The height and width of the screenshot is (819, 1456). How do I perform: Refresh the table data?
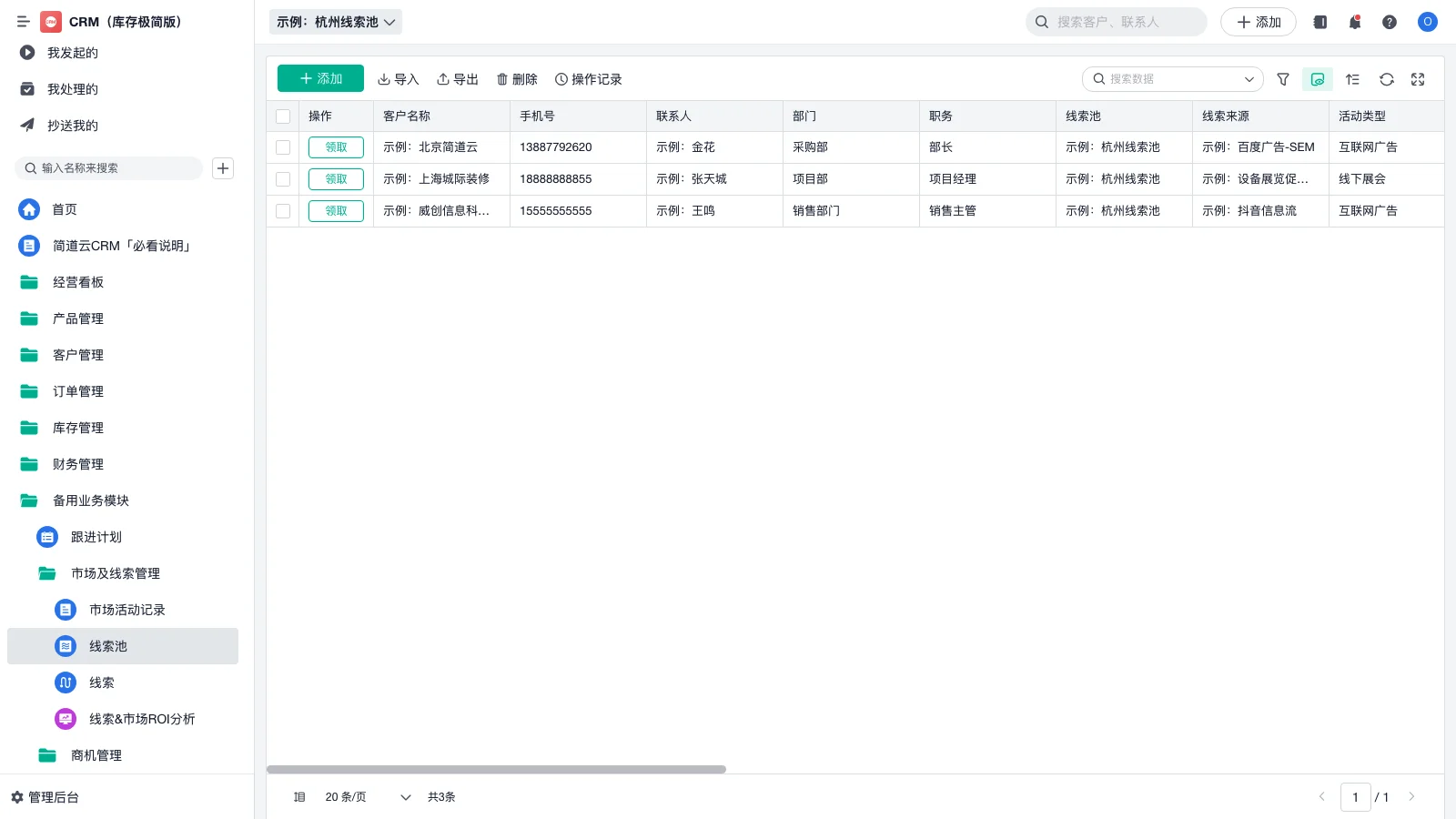click(x=1386, y=79)
